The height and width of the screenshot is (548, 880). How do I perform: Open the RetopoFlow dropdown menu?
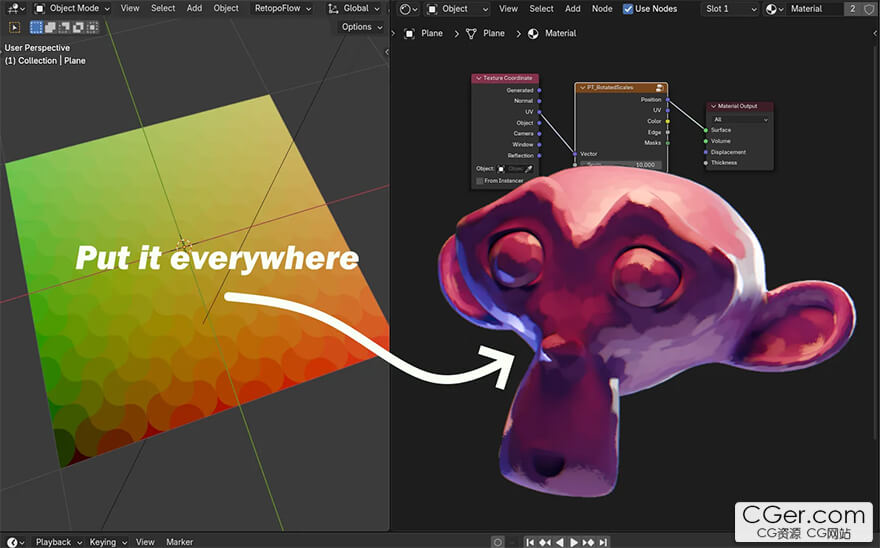[x=282, y=8]
